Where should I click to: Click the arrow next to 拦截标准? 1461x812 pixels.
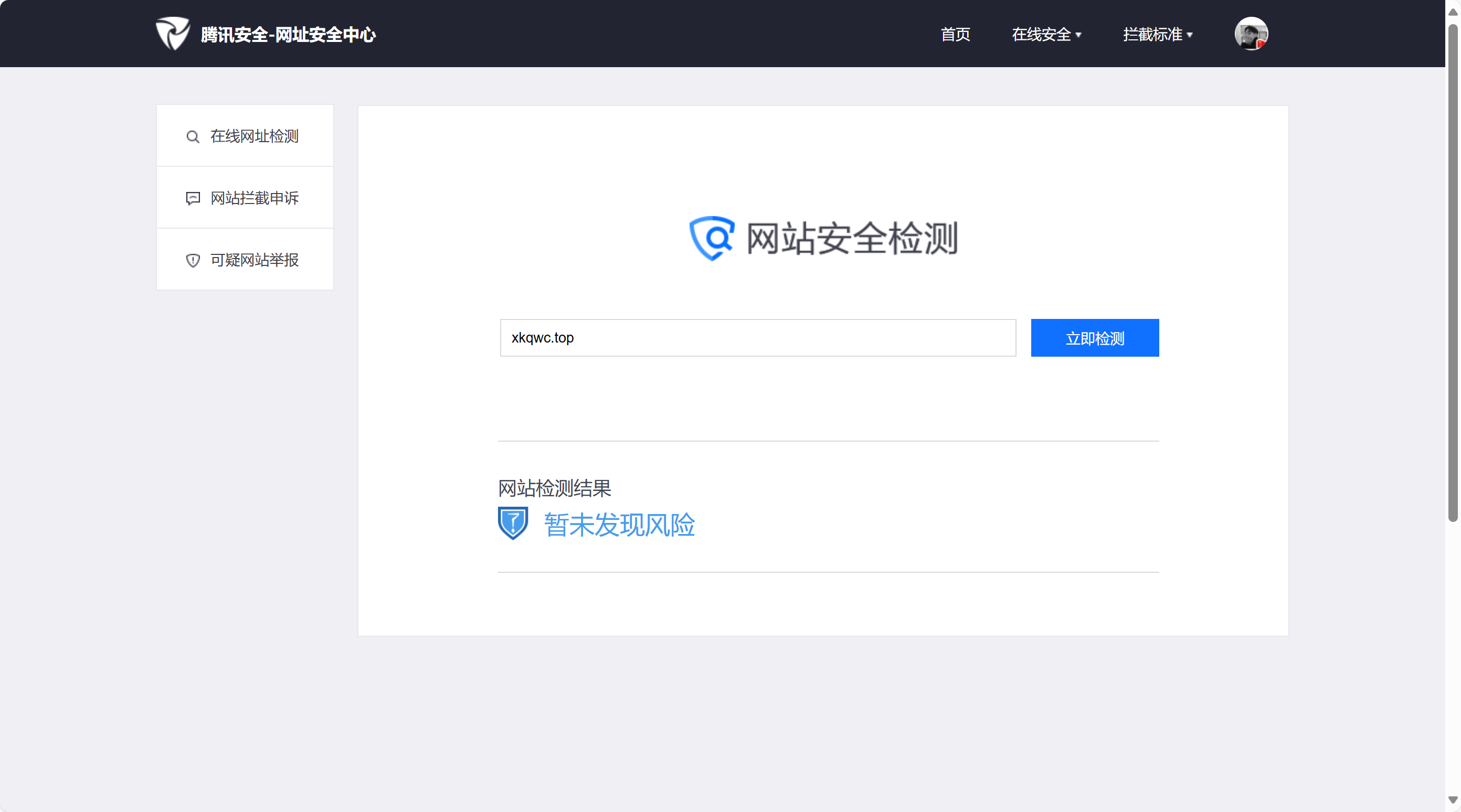pyautogui.click(x=1189, y=35)
